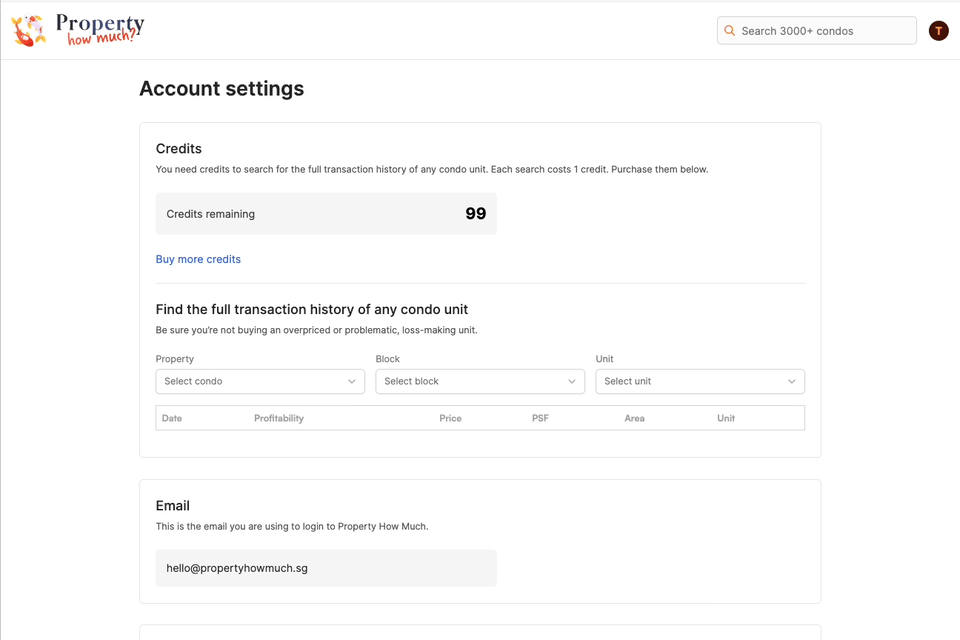Open the Select unit dropdown

pyautogui.click(x=700, y=382)
